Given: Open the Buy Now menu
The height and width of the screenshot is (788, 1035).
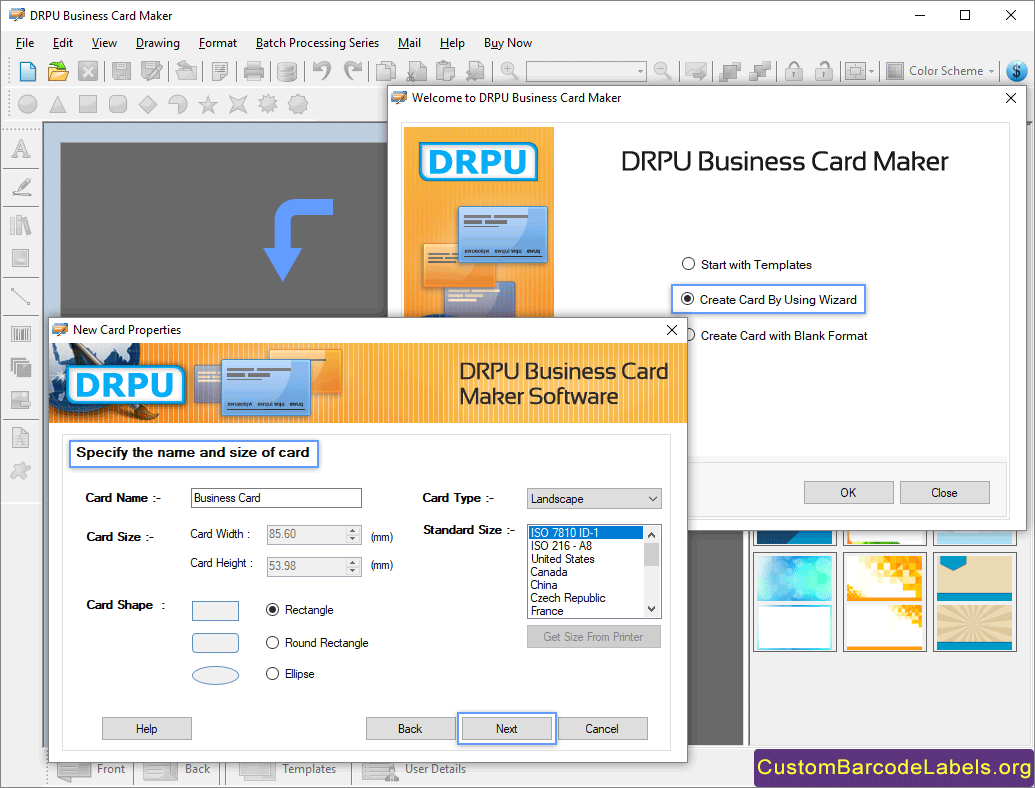Looking at the screenshot, I should click(508, 43).
